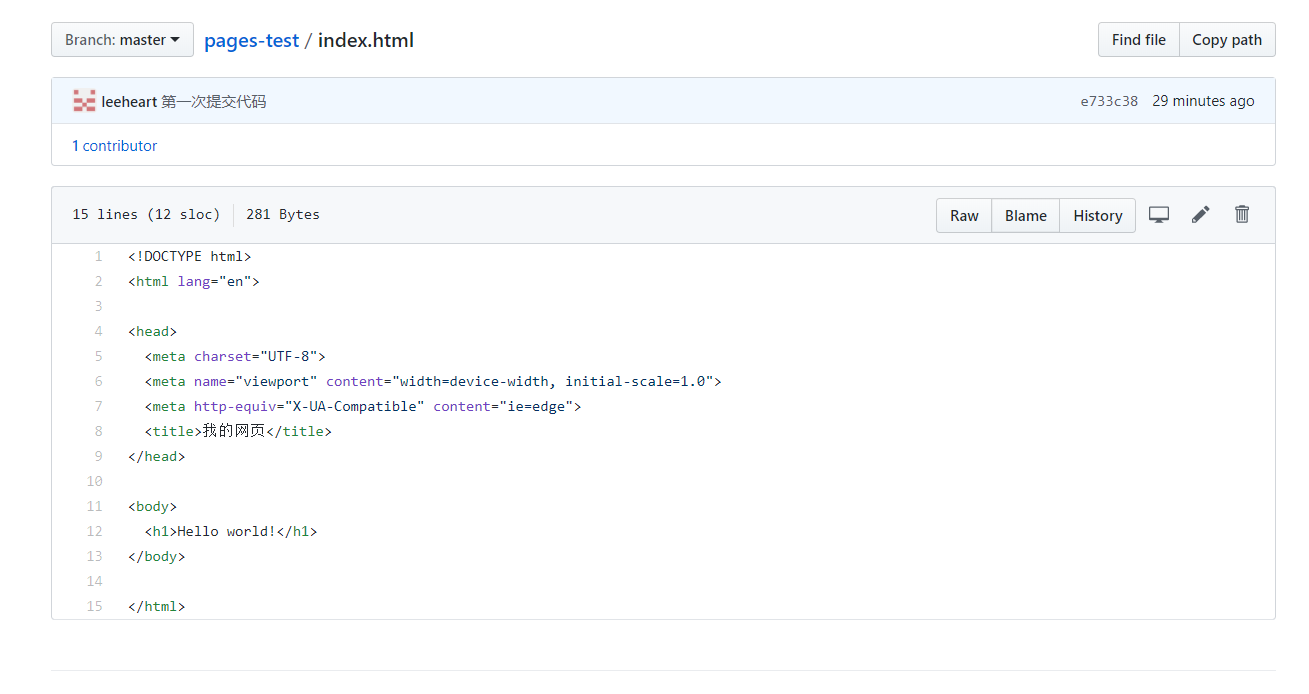Click the Find file button

pos(1138,40)
